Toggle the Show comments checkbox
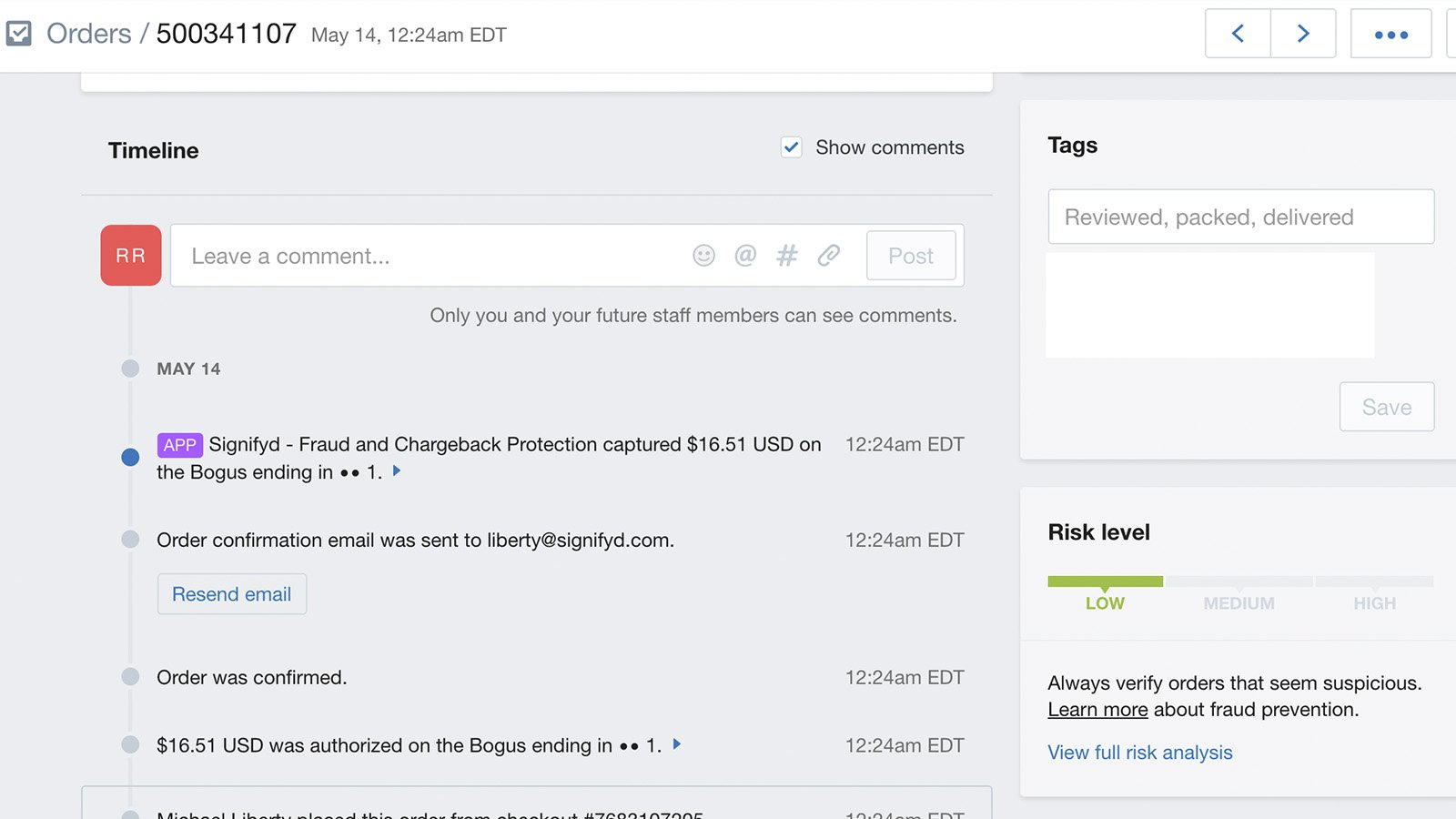 click(792, 147)
